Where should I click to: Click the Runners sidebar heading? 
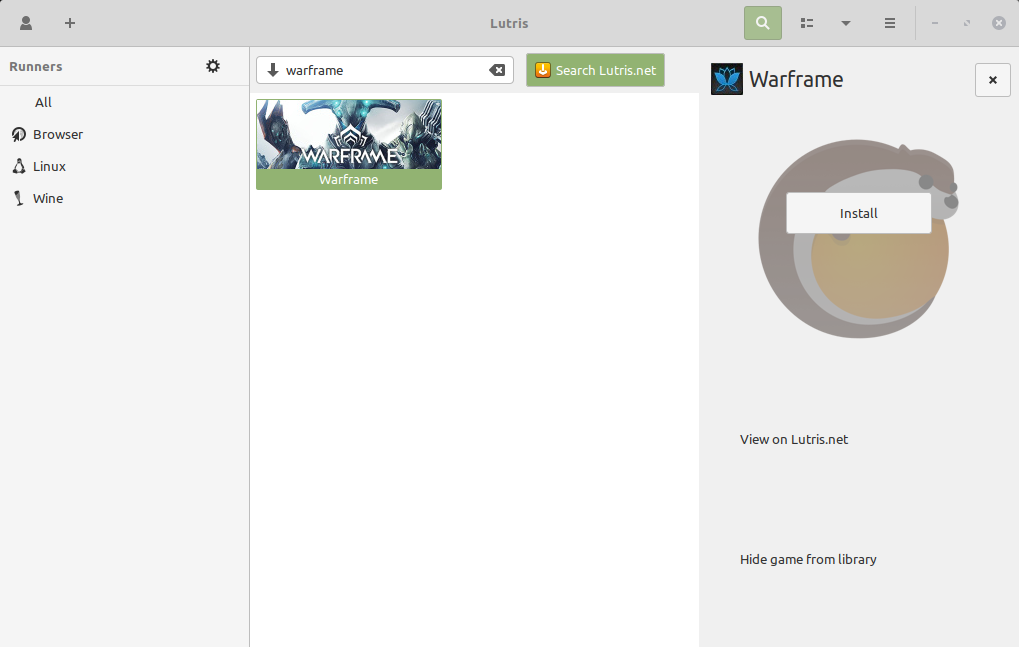[x=36, y=66]
